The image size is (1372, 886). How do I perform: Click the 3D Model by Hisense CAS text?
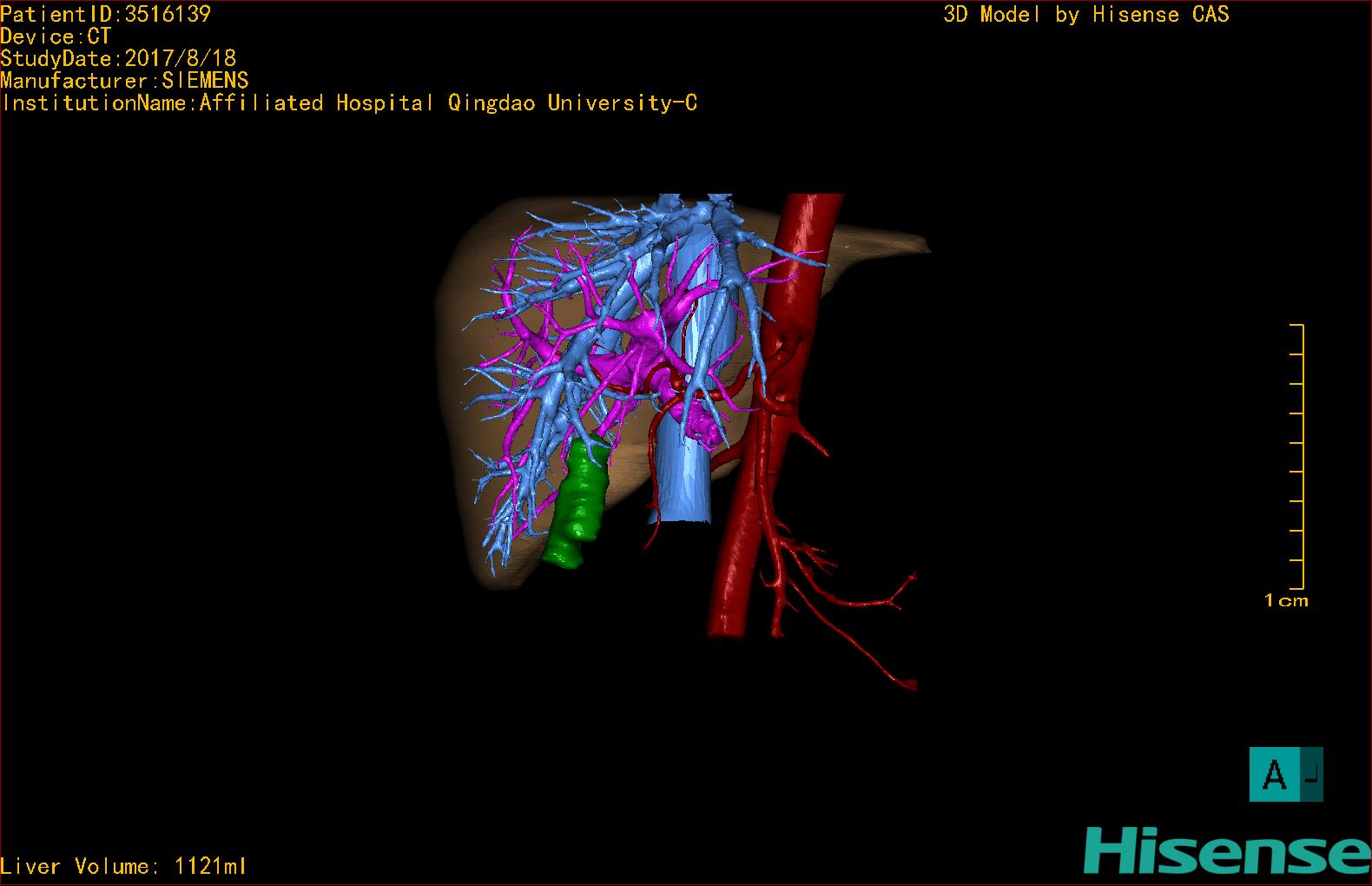[x=1086, y=14]
